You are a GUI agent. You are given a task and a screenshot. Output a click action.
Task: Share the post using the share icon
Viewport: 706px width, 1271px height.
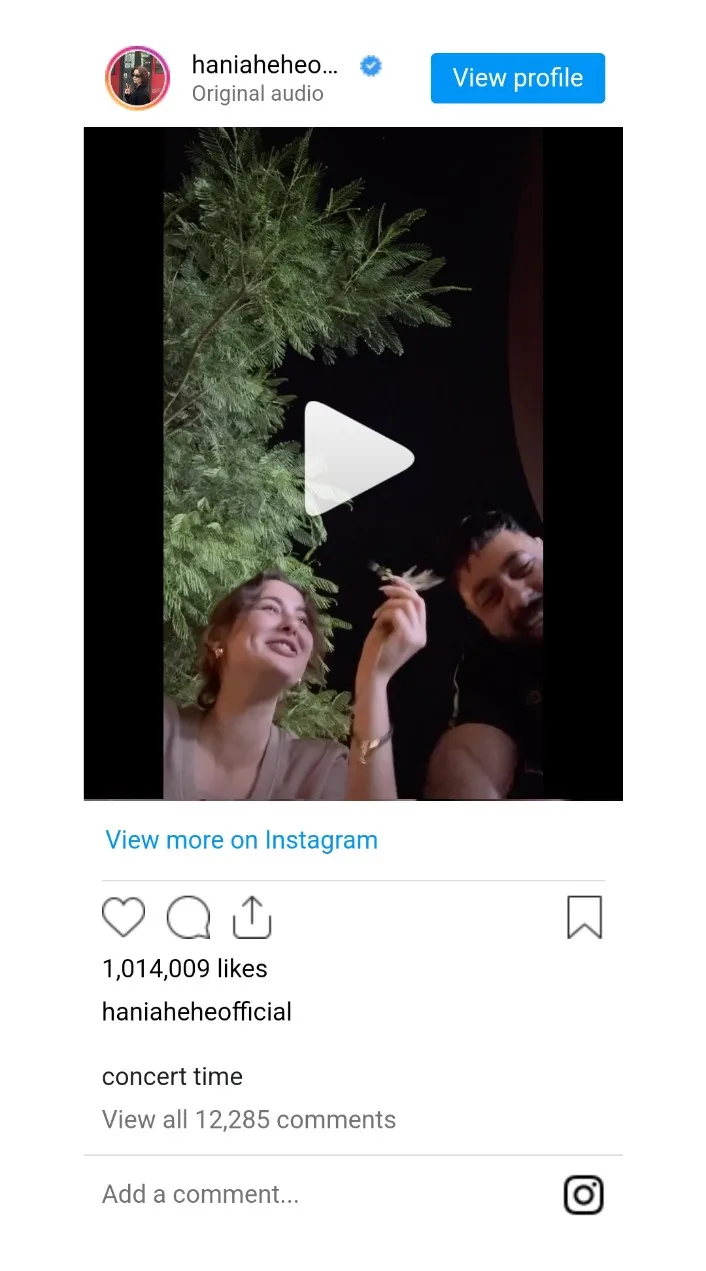252,917
